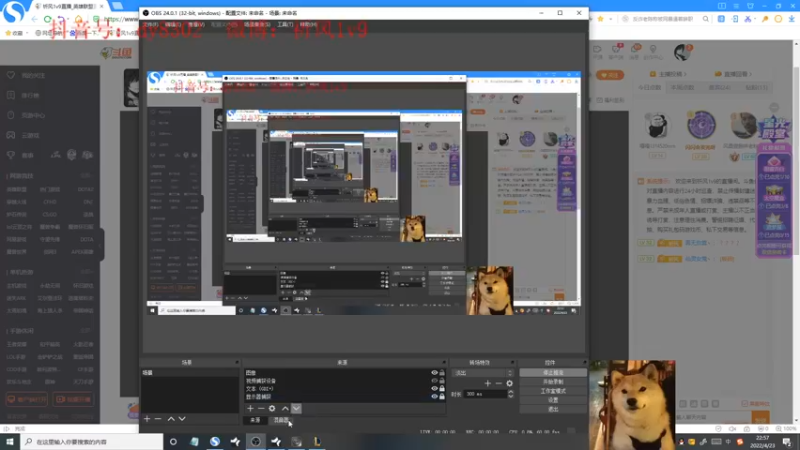The image size is (800, 450).
Task: Move source up with arrow icon
Action: pos(285,408)
